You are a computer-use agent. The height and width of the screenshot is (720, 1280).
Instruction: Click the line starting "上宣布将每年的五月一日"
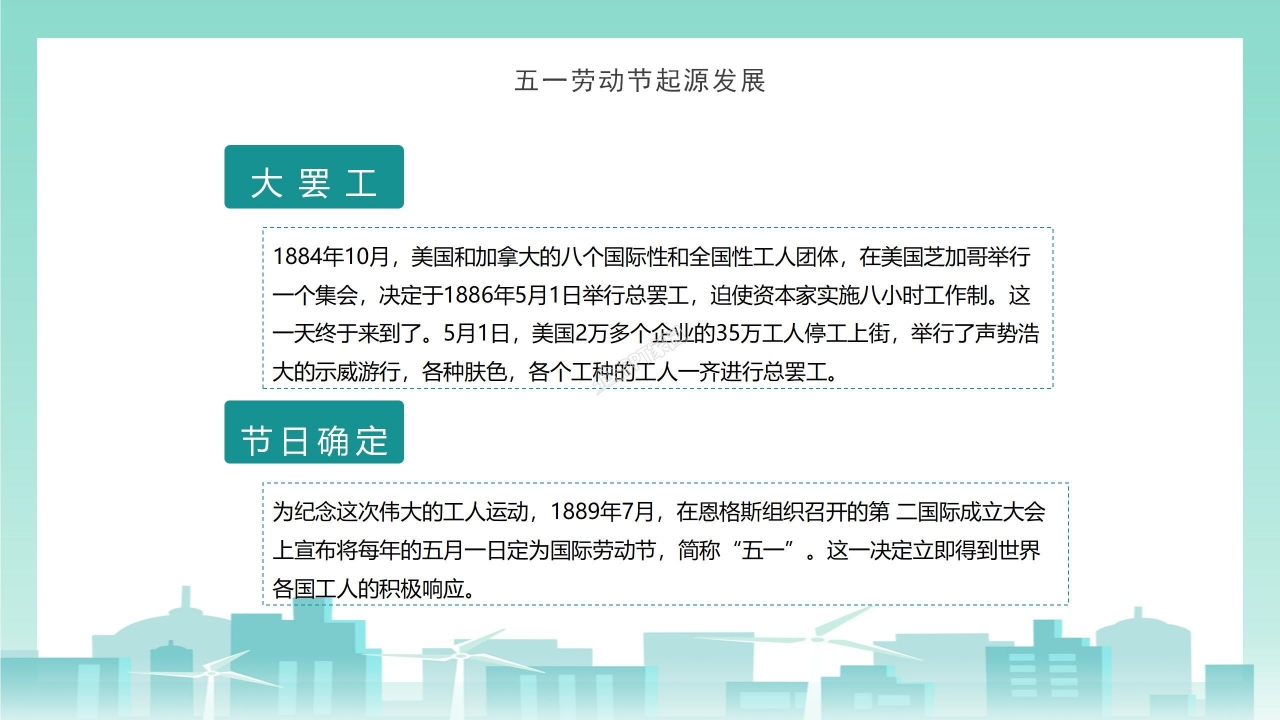(x=657, y=551)
